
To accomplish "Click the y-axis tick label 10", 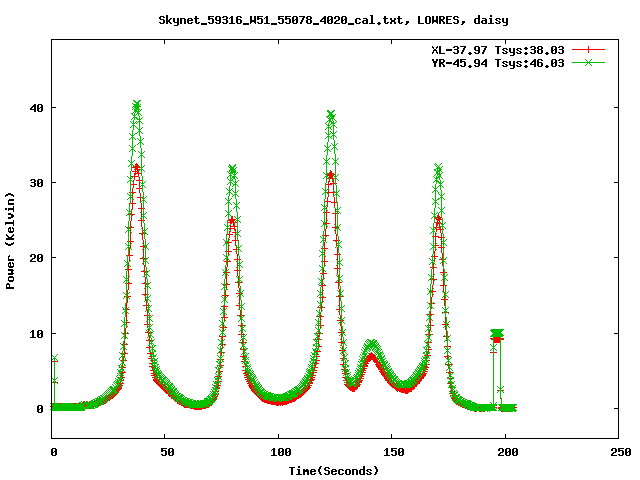I will pyautogui.click(x=36, y=334).
